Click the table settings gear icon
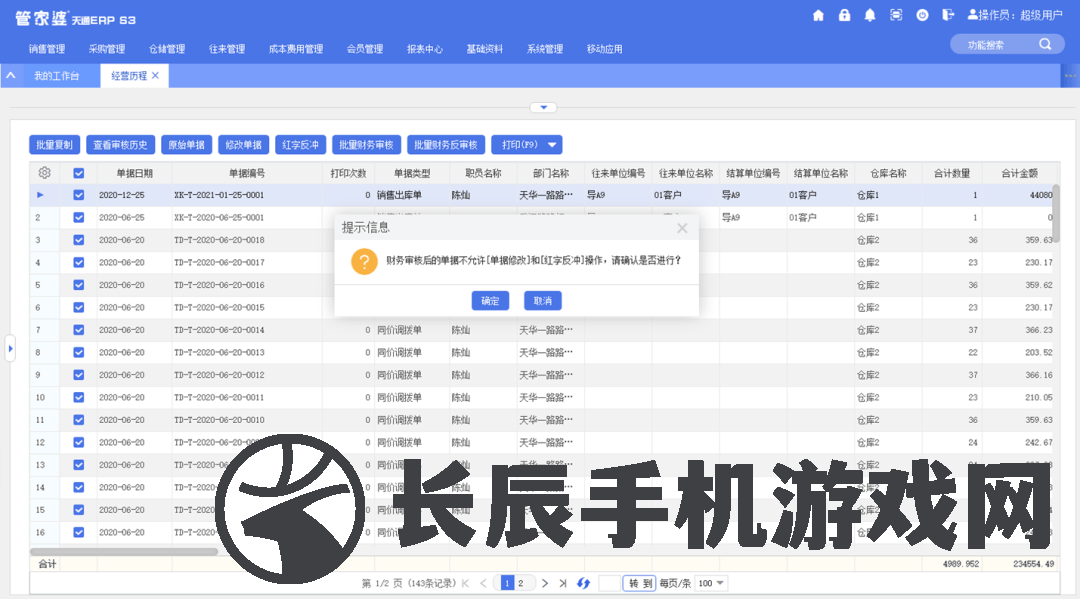The image size is (1080, 599). [45, 173]
